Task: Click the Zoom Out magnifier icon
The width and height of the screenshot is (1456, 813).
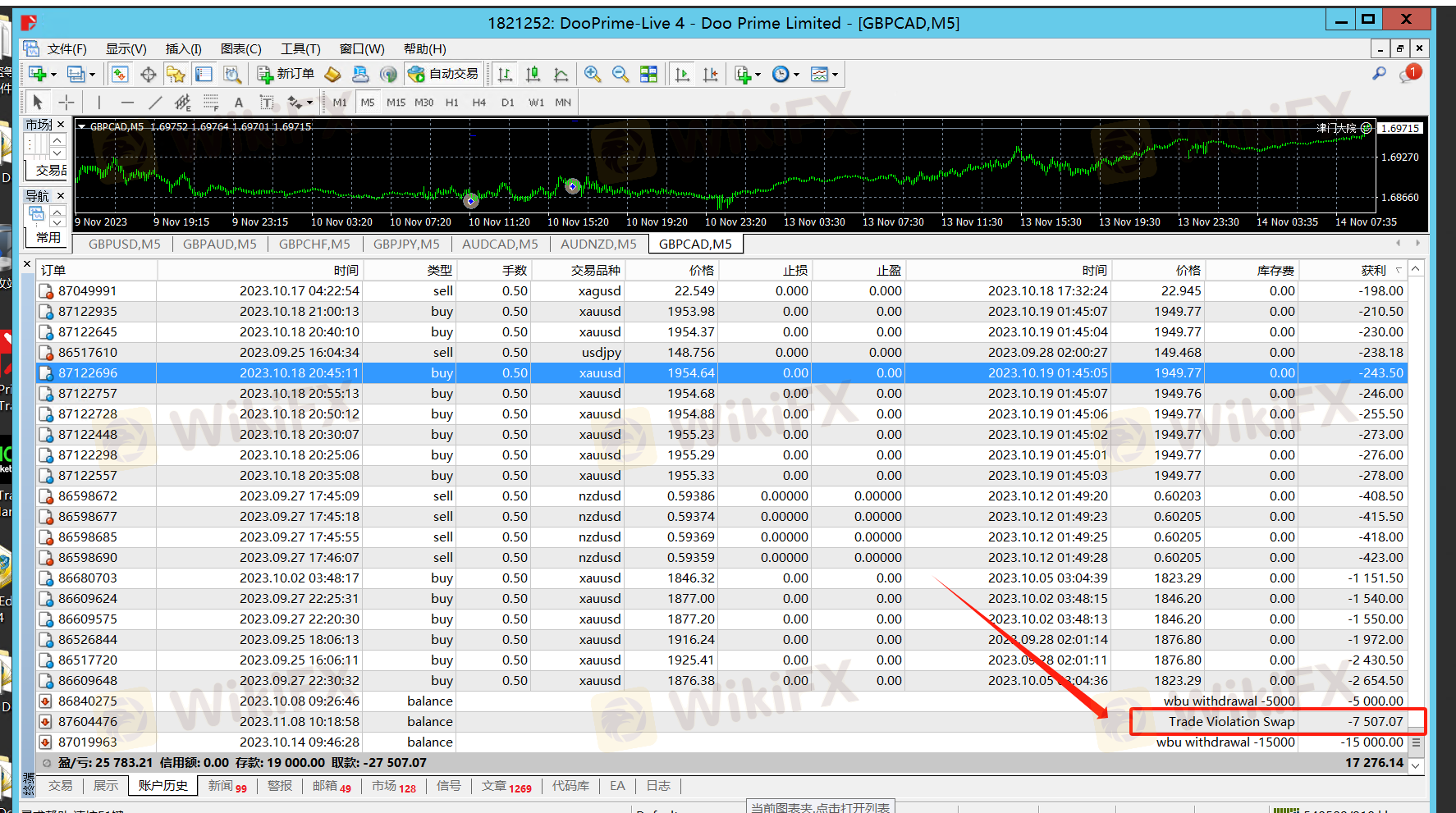Action: 620,75
